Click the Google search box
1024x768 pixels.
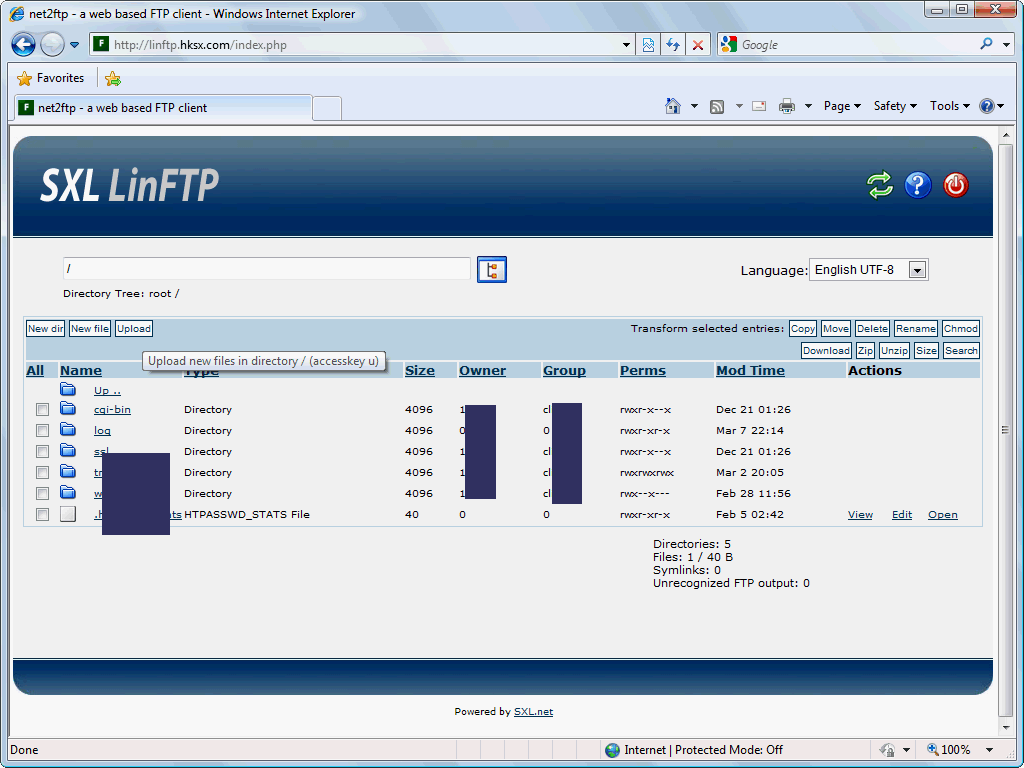[x=857, y=44]
